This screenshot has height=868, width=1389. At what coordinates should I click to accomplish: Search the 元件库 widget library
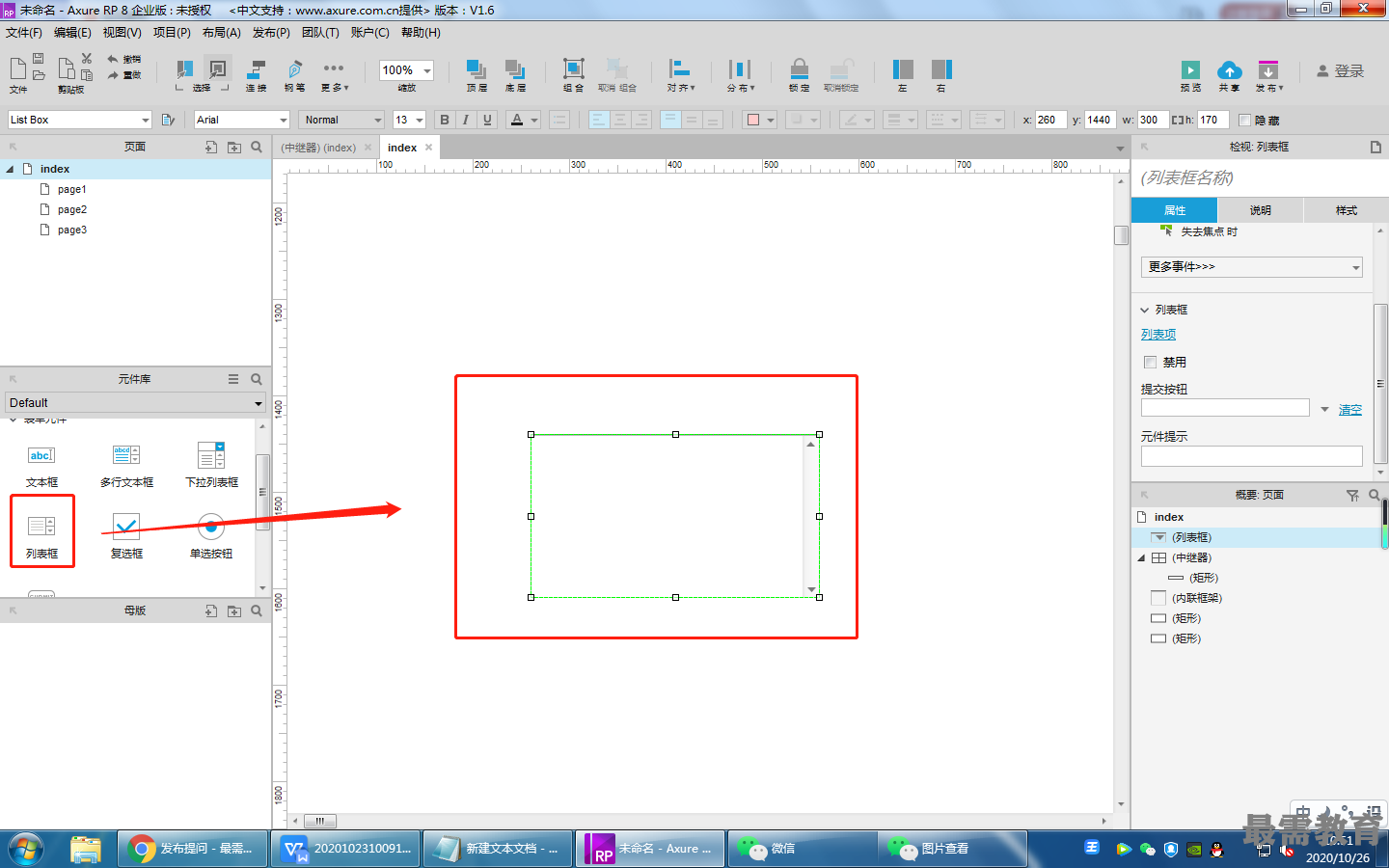coord(257,379)
